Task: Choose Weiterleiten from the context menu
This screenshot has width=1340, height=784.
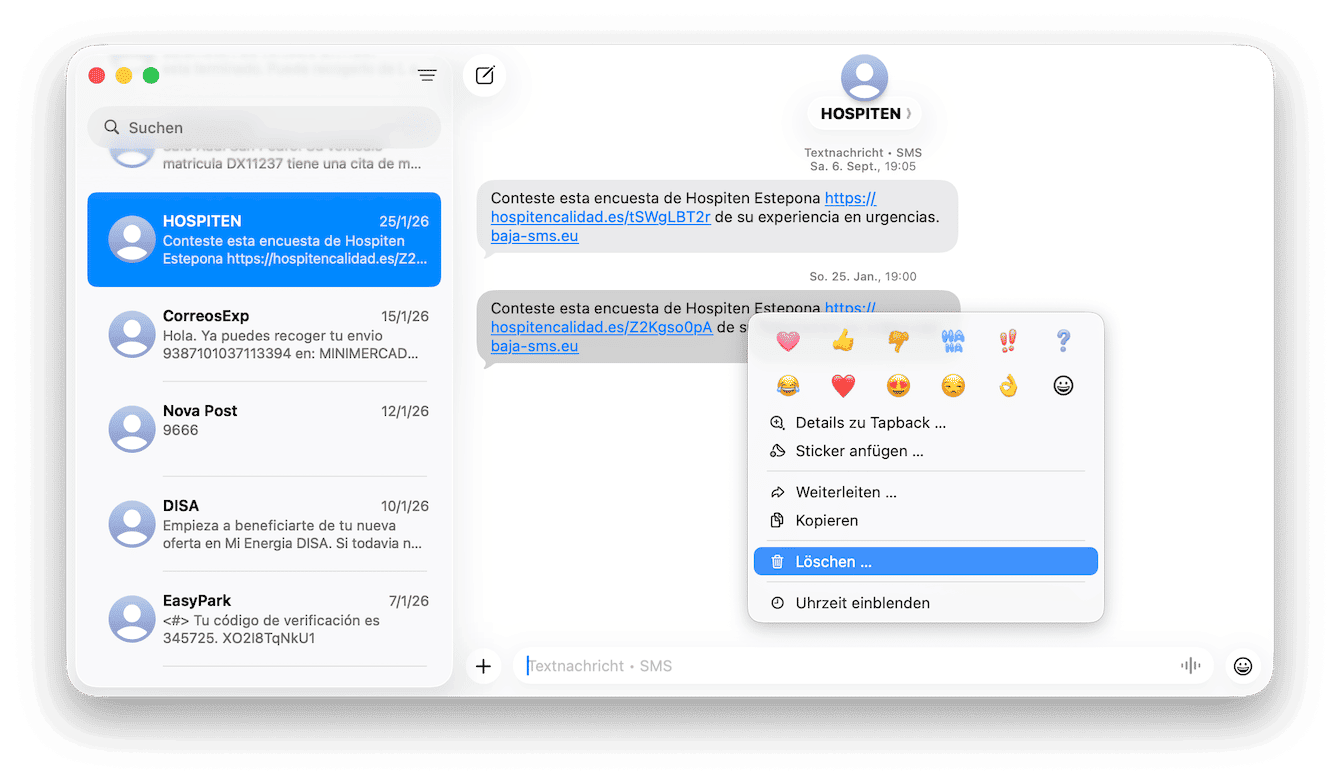Action: pyautogui.click(x=926, y=492)
